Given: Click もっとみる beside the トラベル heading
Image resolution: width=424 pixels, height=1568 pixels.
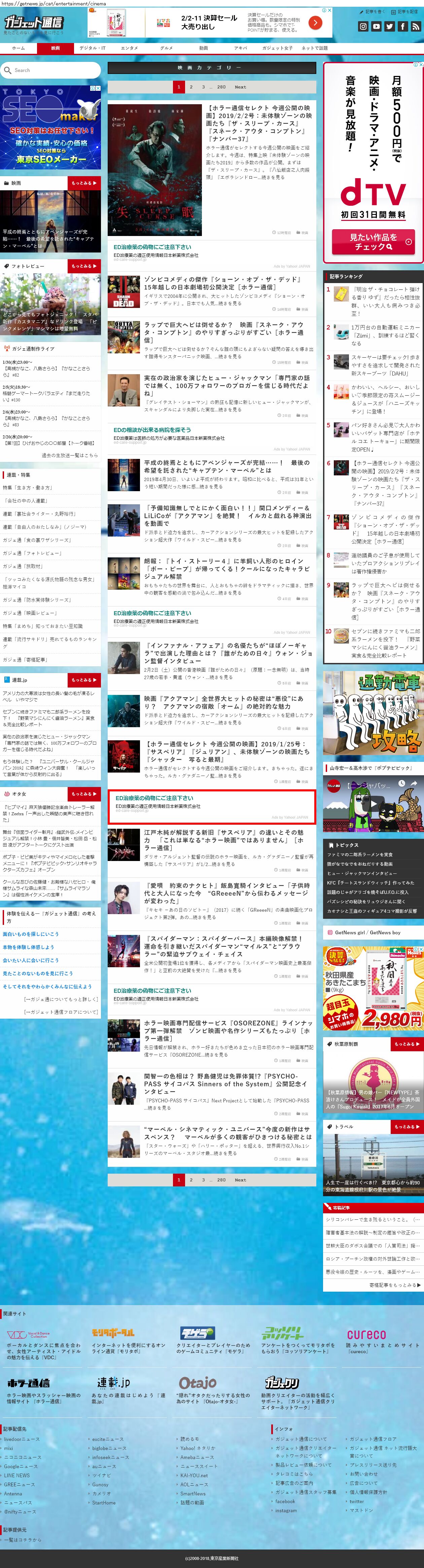Looking at the screenshot, I should tap(407, 1127).
